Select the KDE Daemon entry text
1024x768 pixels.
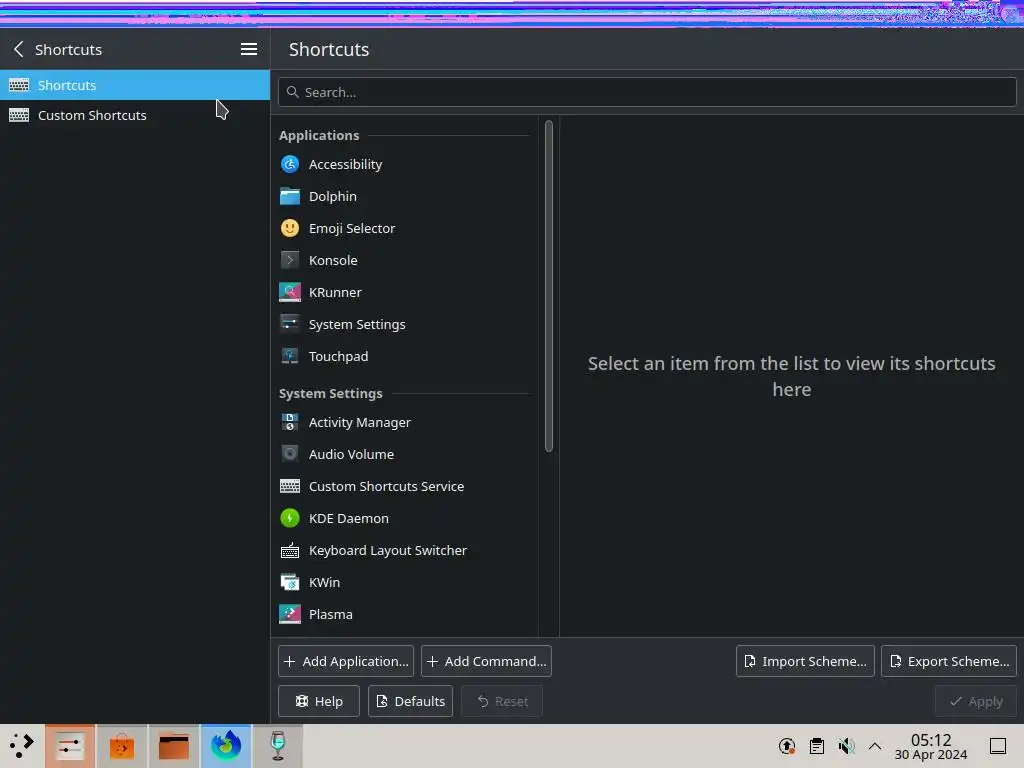point(348,519)
